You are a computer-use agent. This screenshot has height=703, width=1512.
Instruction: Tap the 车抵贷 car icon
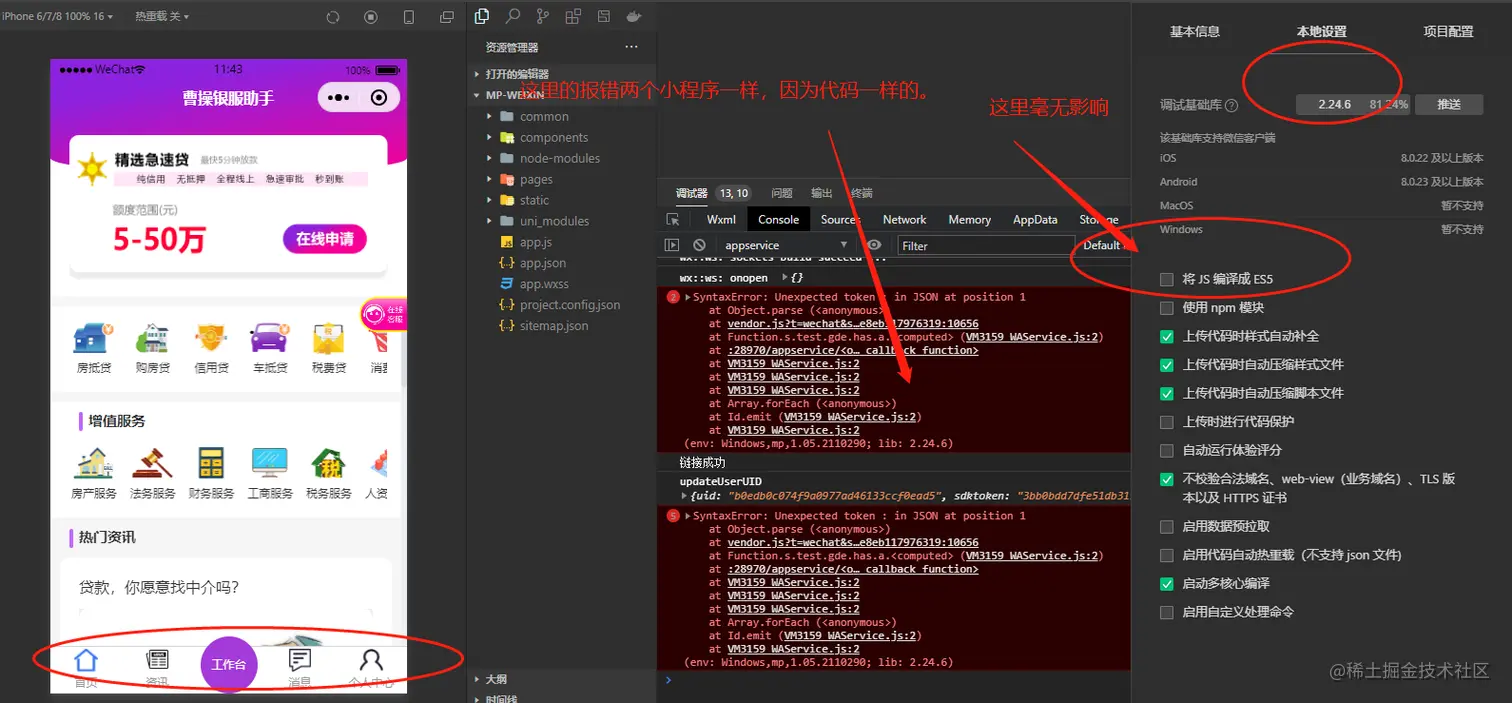tap(269, 339)
